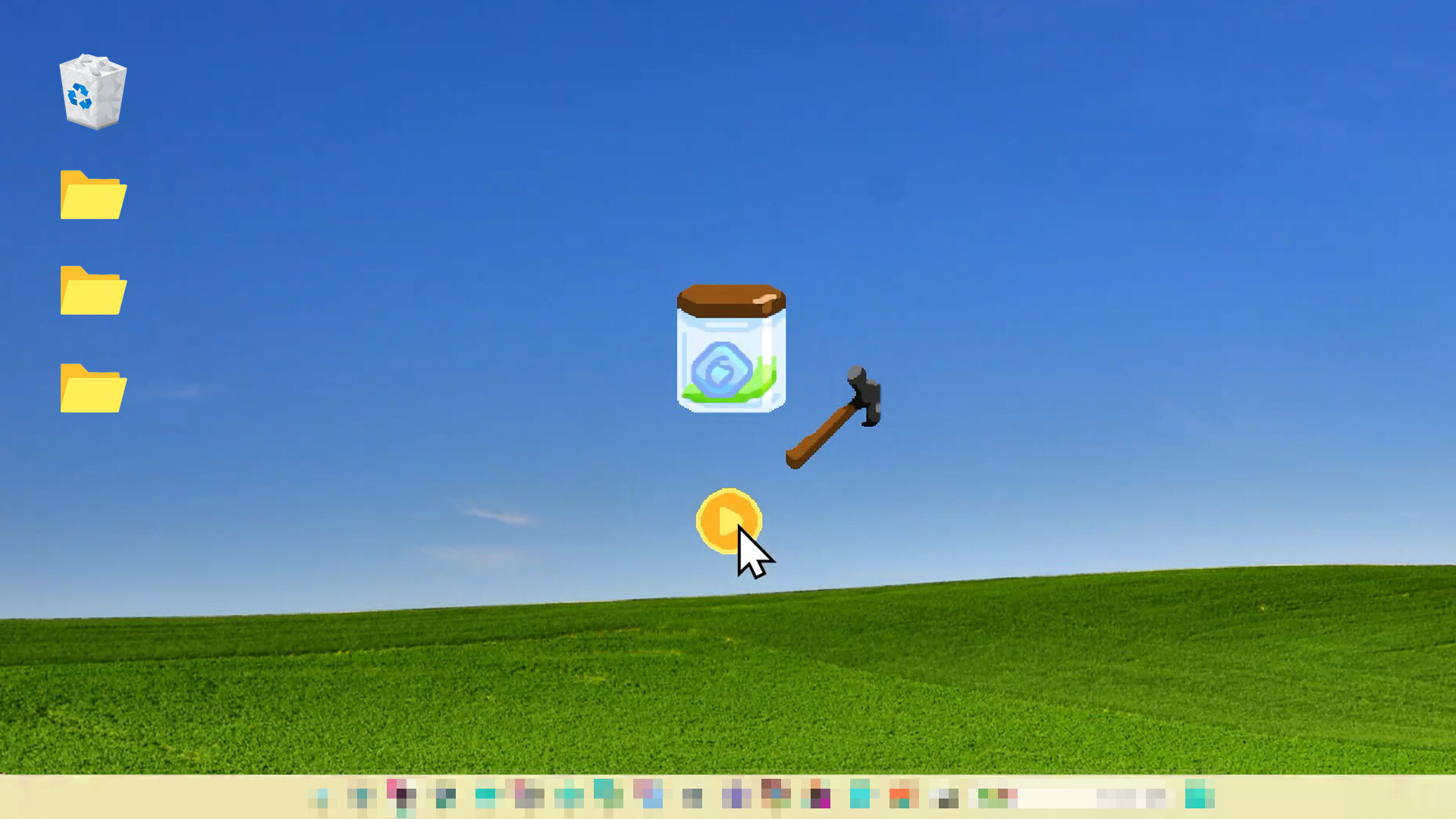Collect the gold coin
Viewport: 1456px width, 819px height.
pos(729,521)
